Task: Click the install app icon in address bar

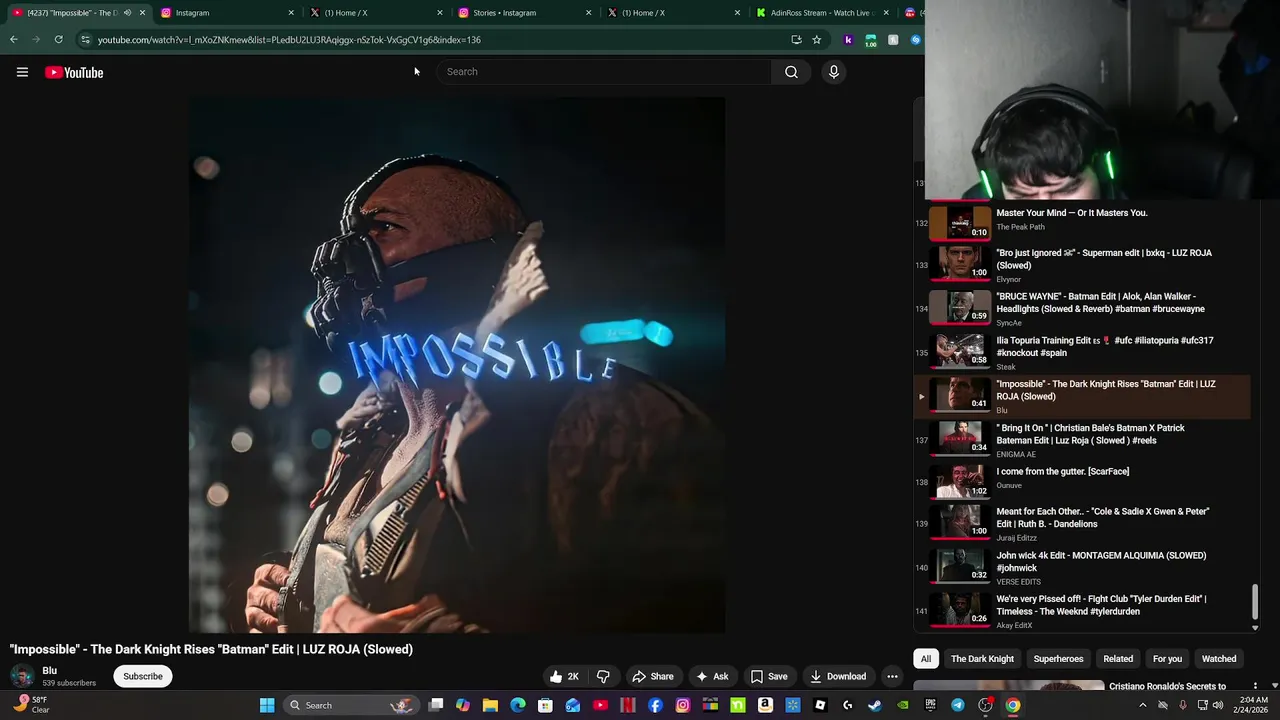Action: (796, 40)
